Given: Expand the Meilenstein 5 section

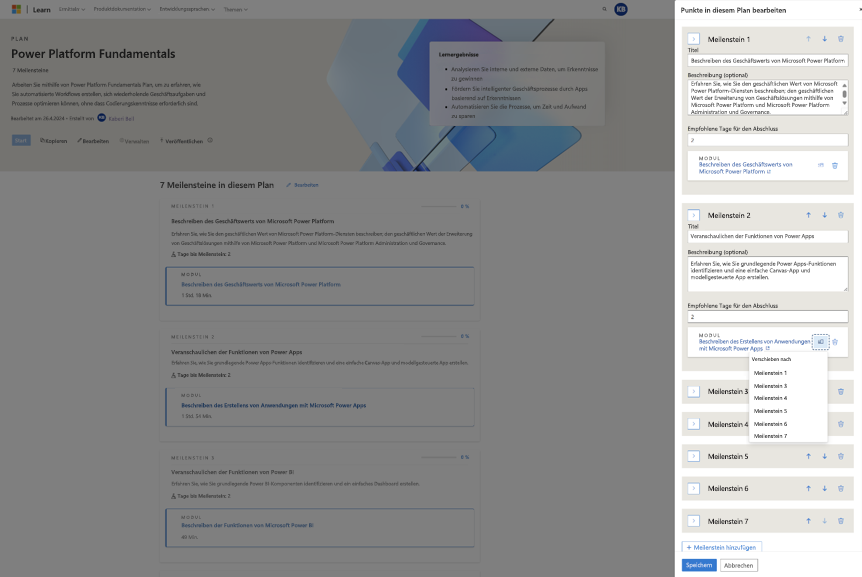Looking at the screenshot, I should (x=692, y=455).
